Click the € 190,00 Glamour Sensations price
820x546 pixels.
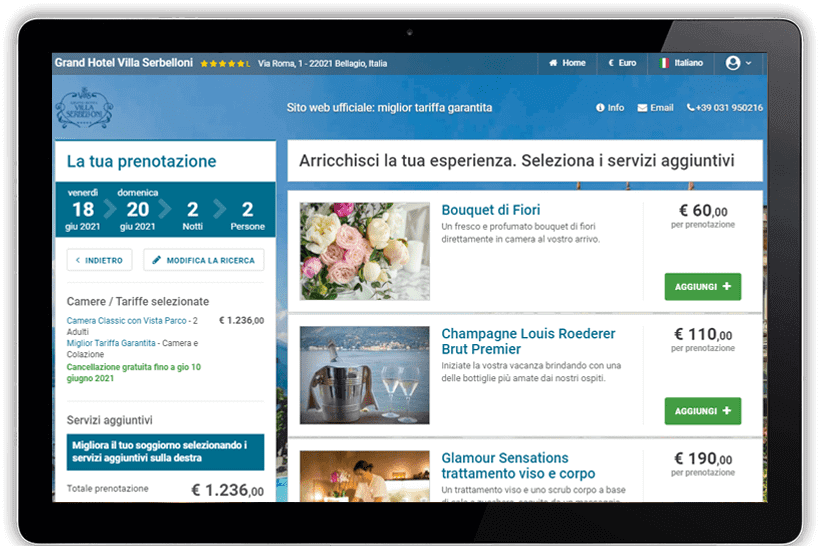point(703,459)
